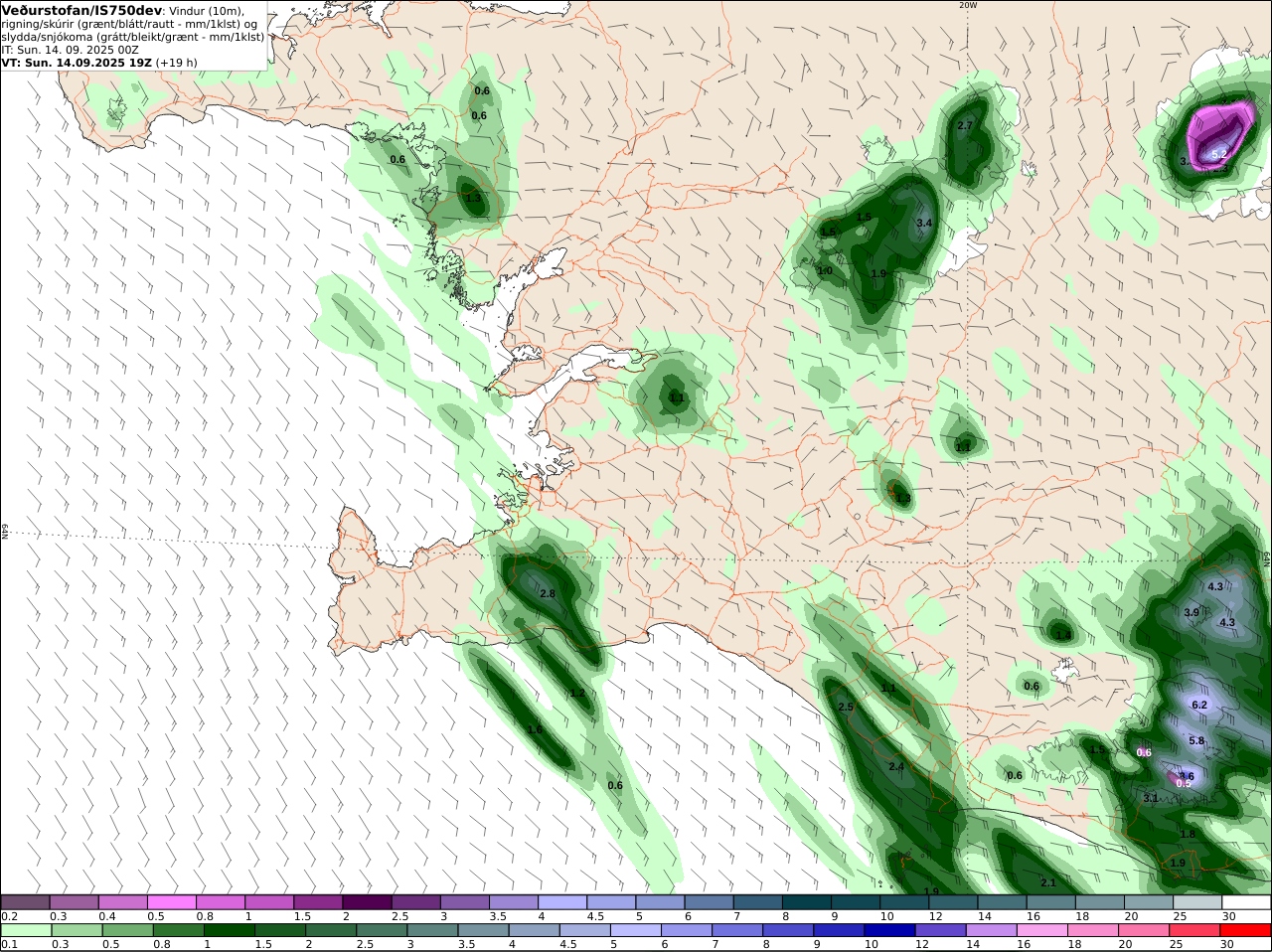Select the 1.2 precipitation value
This screenshot has height=952, width=1272.
pyautogui.click(x=577, y=694)
